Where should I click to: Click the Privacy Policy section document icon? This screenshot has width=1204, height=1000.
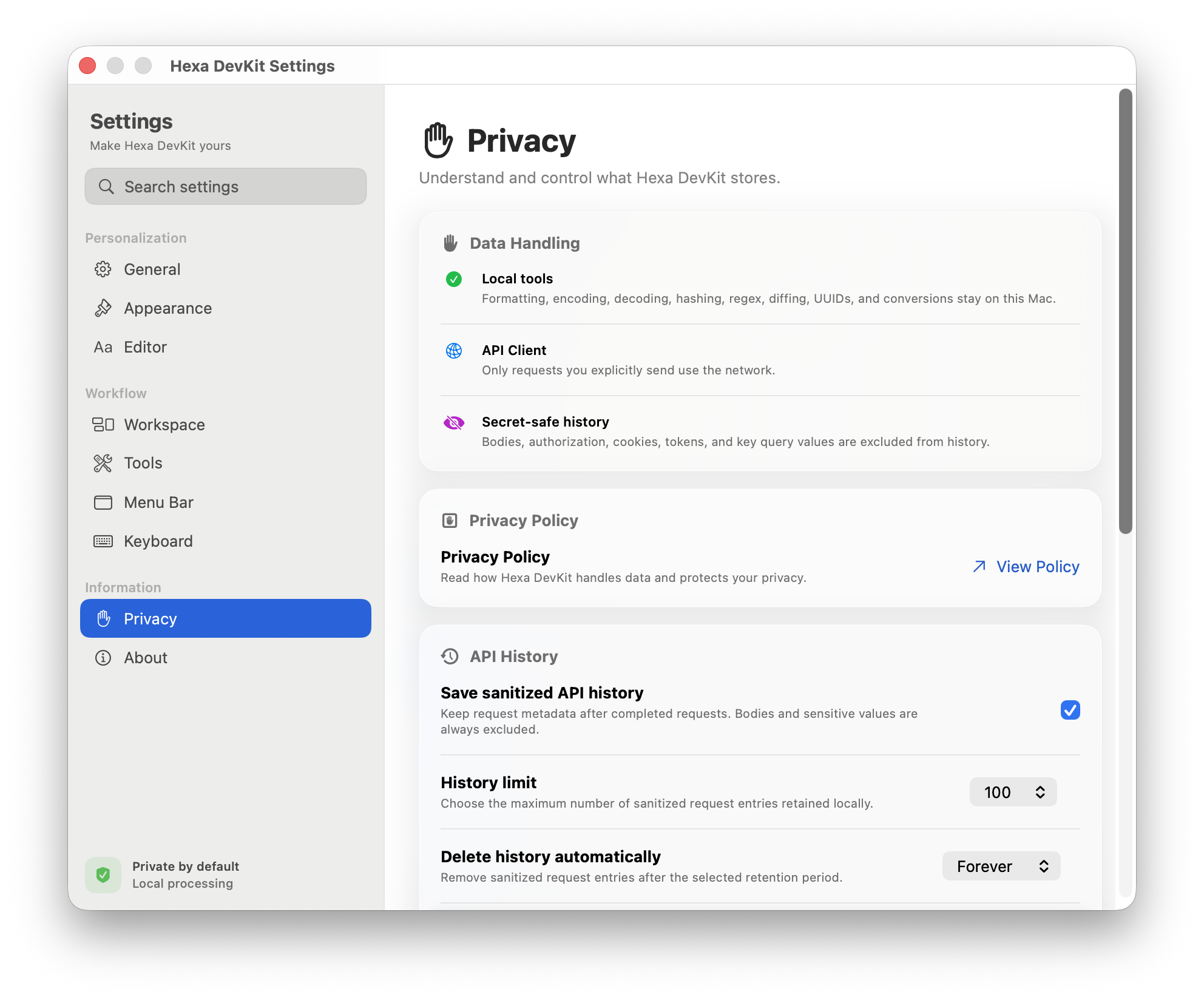point(450,521)
